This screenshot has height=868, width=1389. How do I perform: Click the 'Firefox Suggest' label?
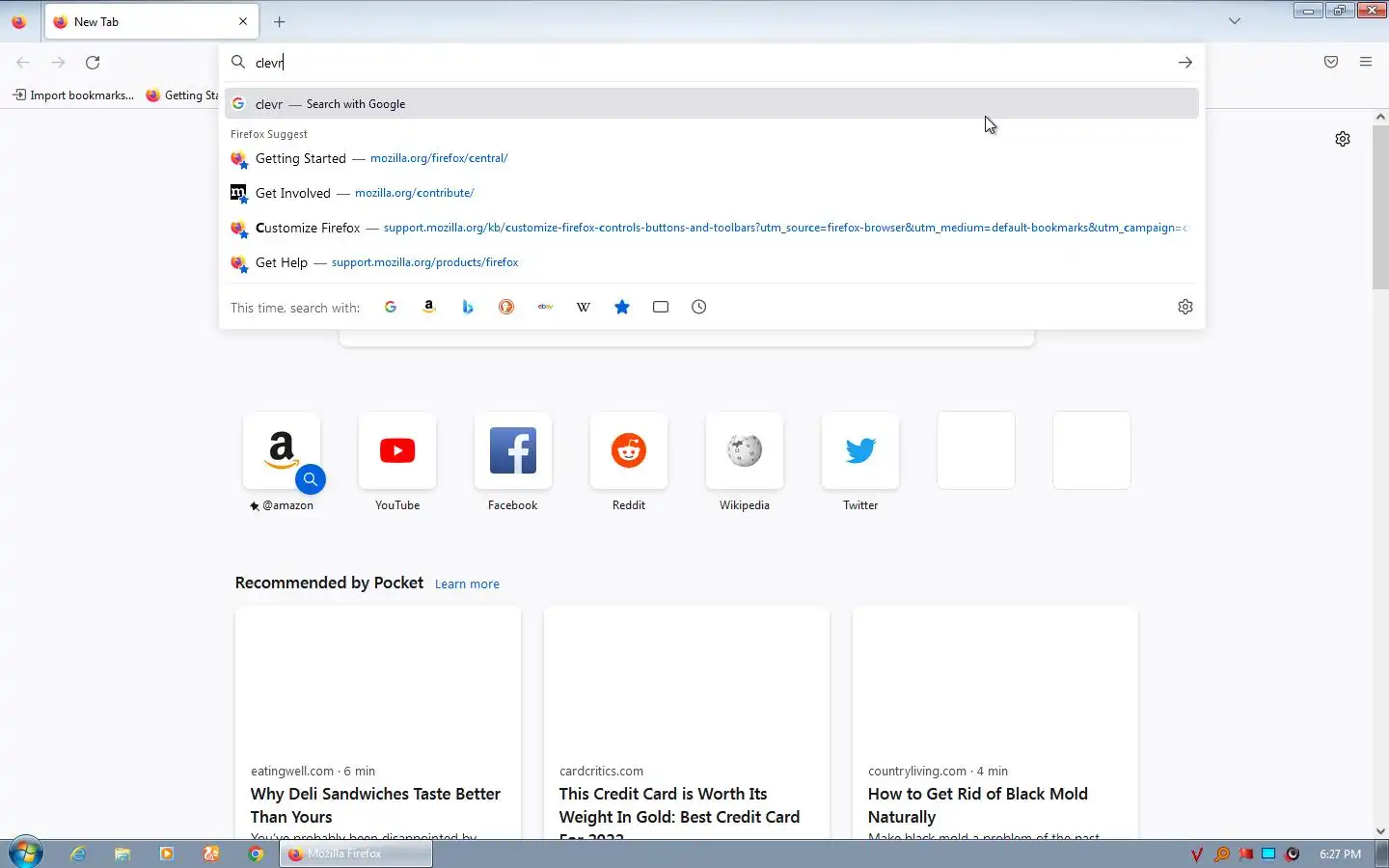tap(269, 134)
